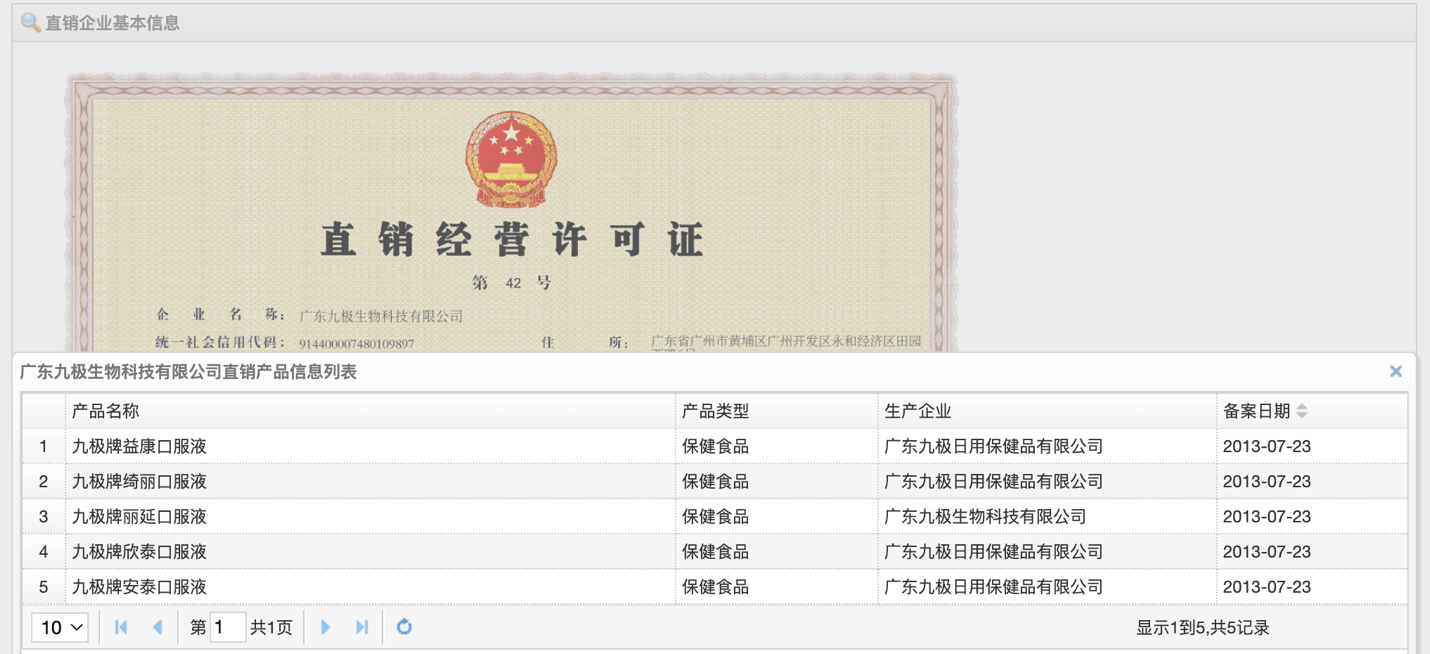Viewport: 1430px width, 654px height.
Task: Select row 九极牌欣泰口服液
Action: click(715, 551)
